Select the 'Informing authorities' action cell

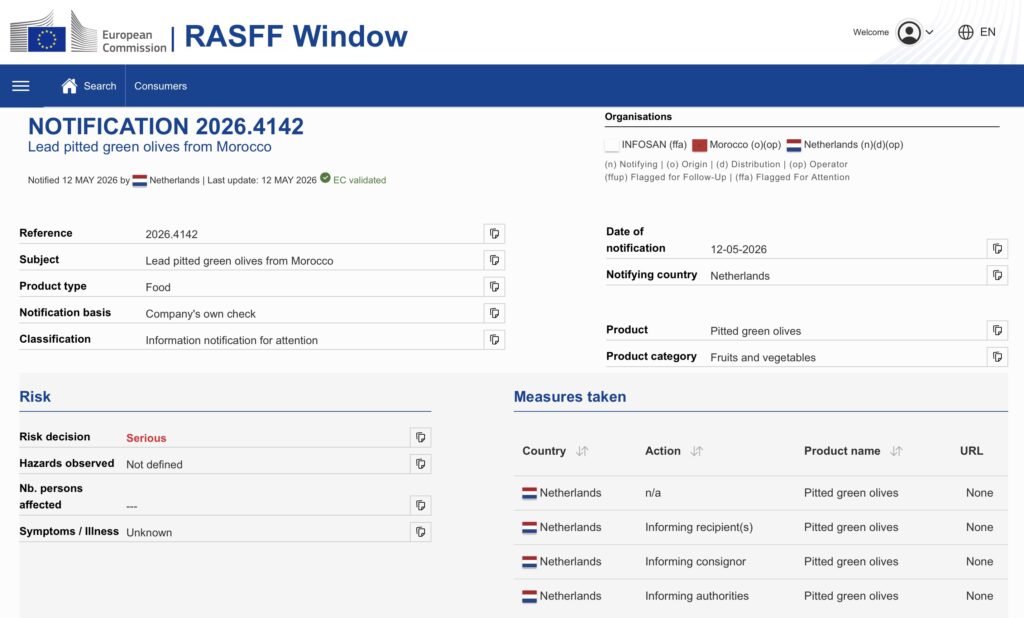pos(697,596)
